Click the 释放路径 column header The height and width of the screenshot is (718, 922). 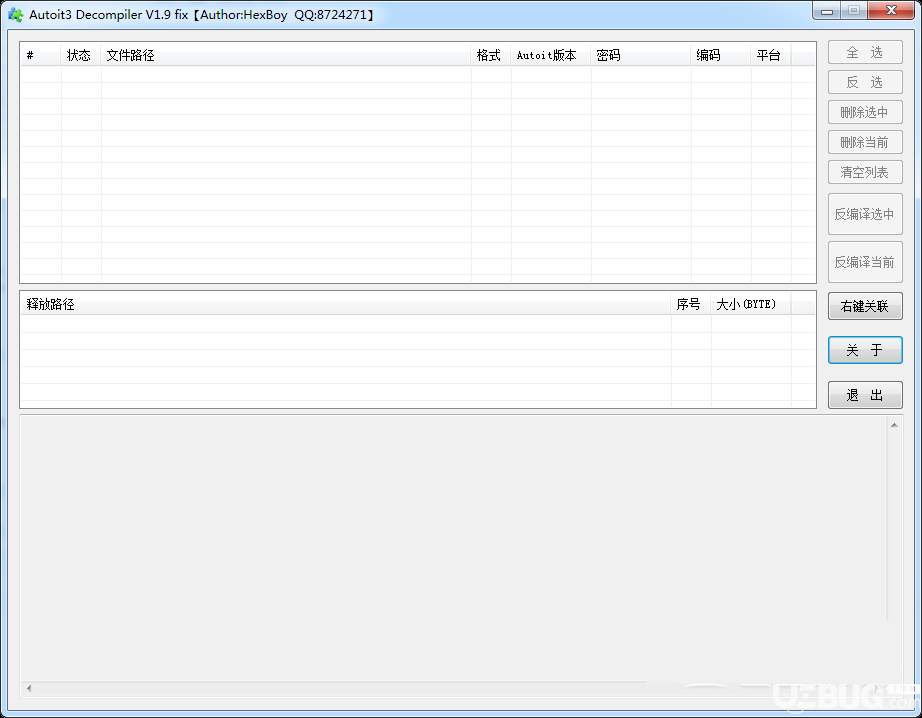[x=346, y=304]
